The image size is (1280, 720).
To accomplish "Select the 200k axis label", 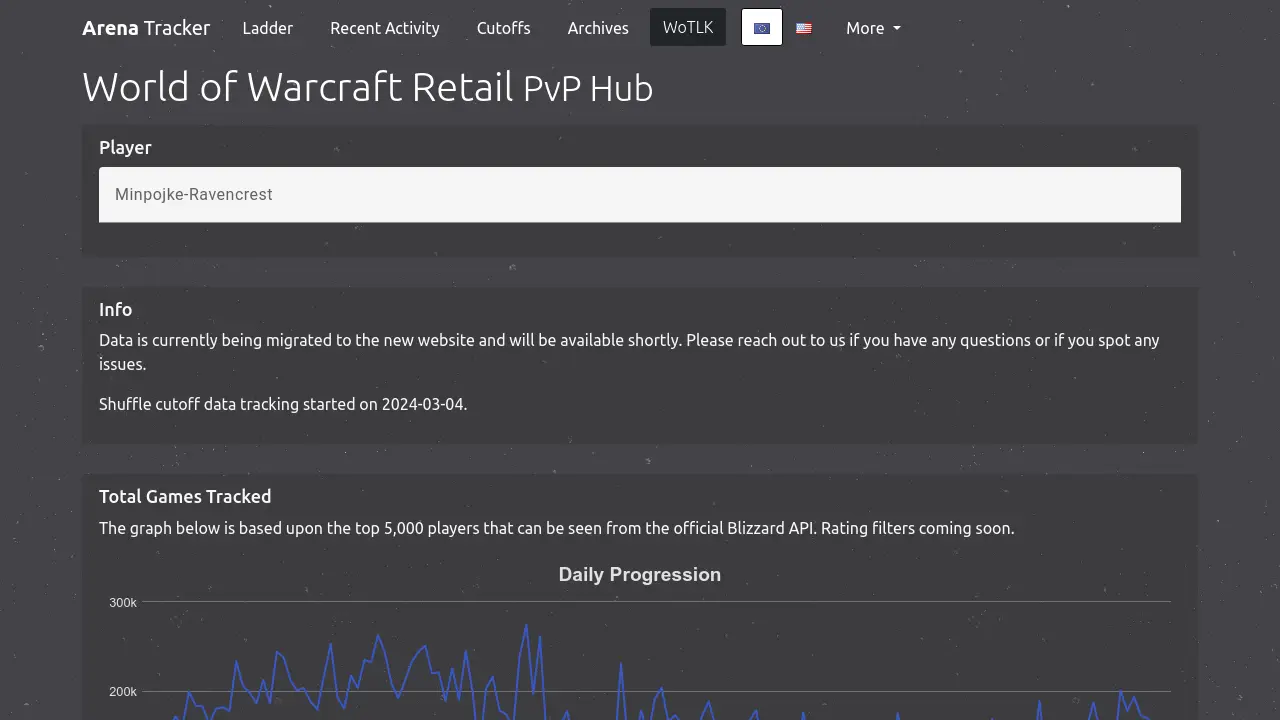I will (123, 692).
